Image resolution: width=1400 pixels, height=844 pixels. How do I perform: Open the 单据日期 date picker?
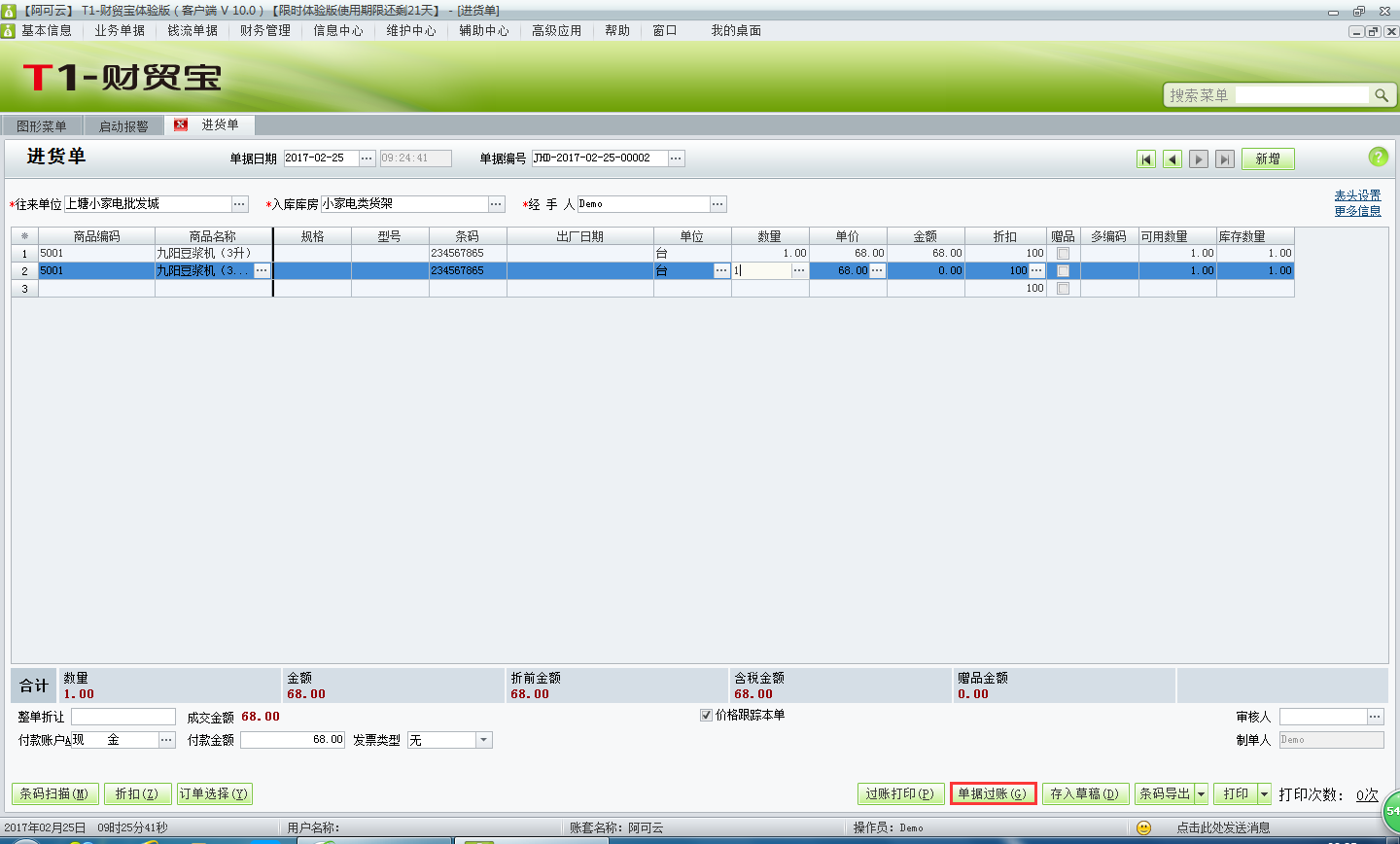click(367, 158)
